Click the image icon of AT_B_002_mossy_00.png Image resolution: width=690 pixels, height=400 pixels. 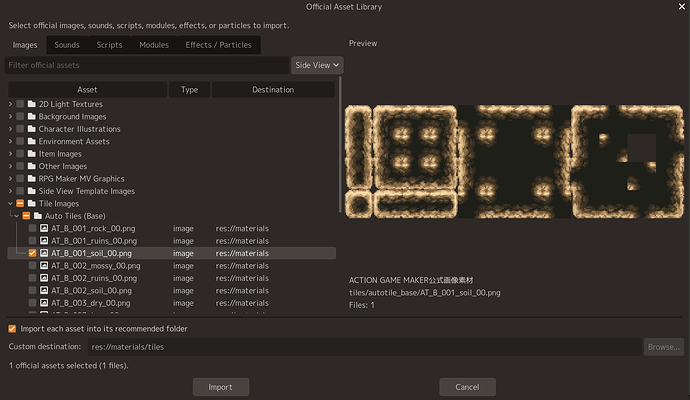point(44,265)
